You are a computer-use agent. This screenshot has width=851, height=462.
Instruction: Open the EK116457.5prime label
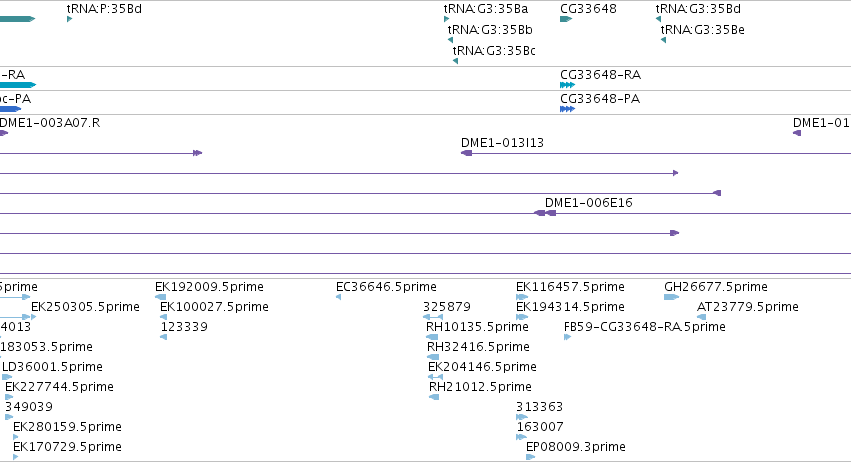coord(570,286)
